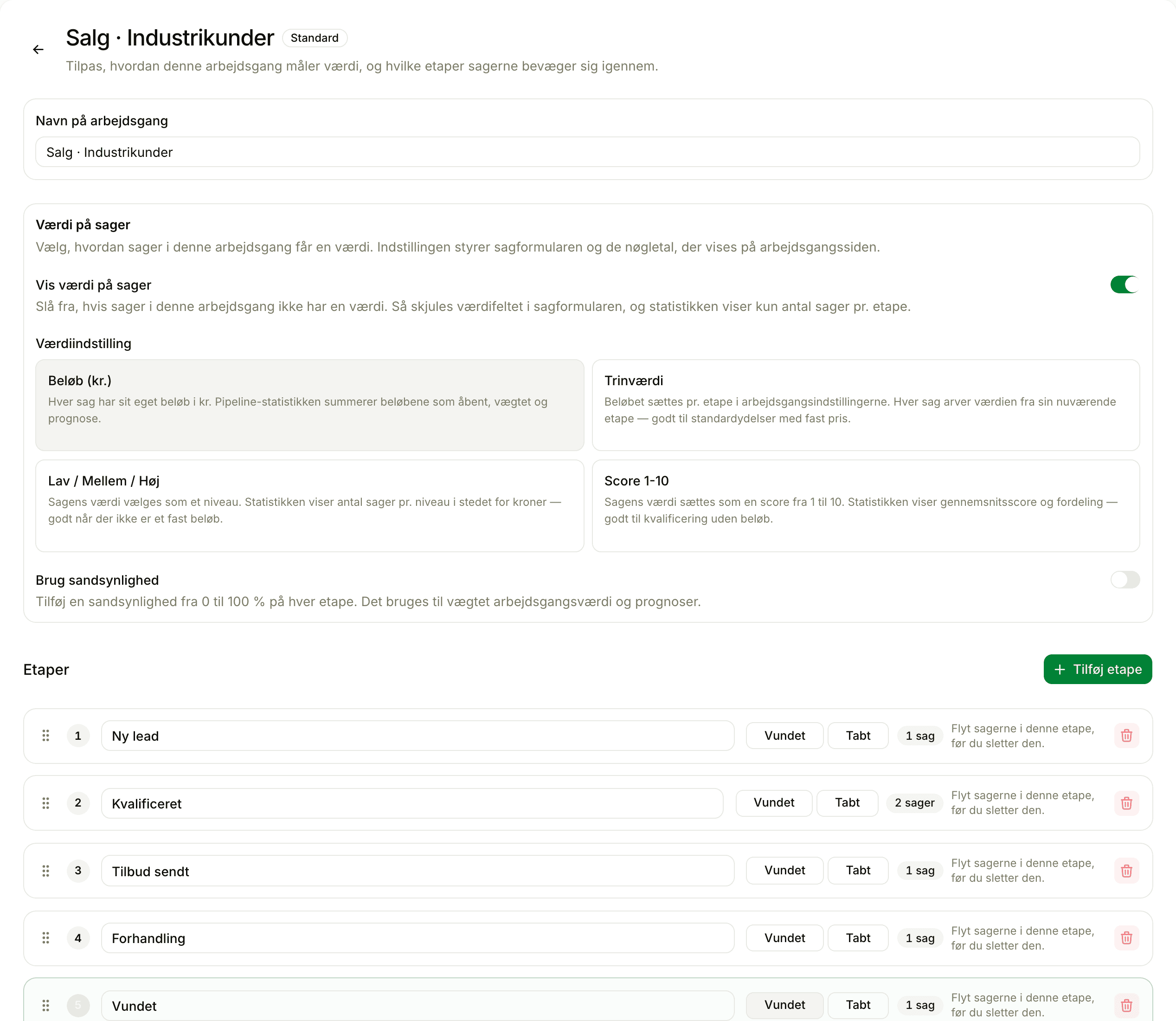Delete the Forhandling stage
Image resolution: width=1176 pixels, height=1021 pixels.
tap(1126, 938)
